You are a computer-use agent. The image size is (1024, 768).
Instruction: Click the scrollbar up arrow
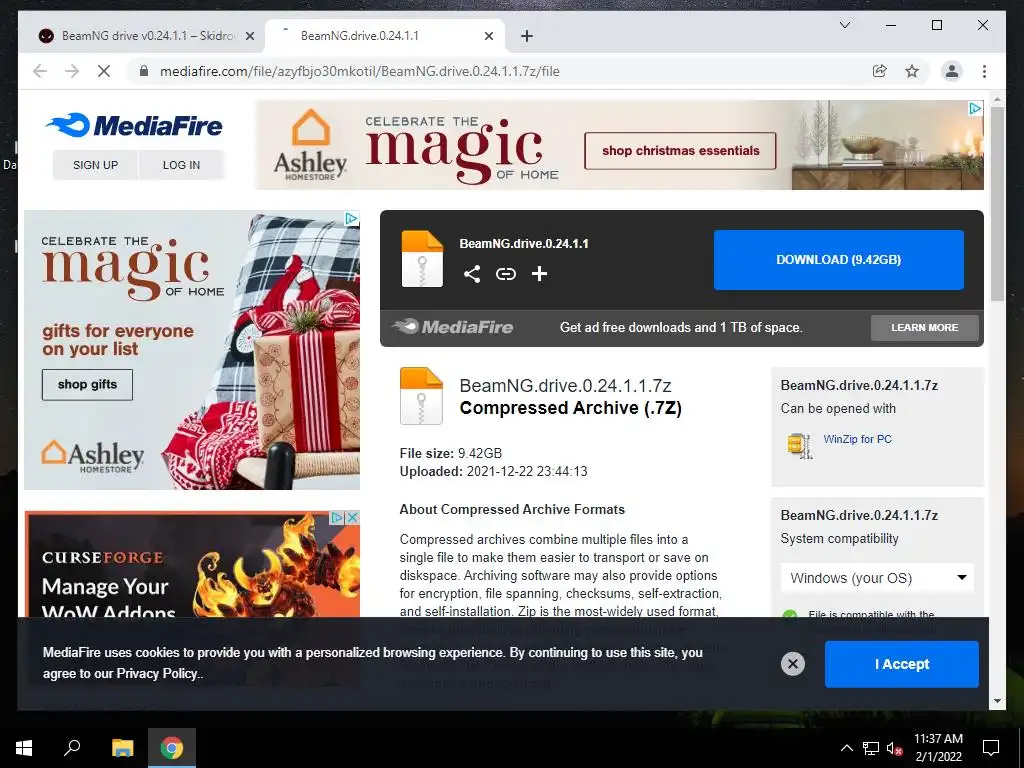(997, 99)
